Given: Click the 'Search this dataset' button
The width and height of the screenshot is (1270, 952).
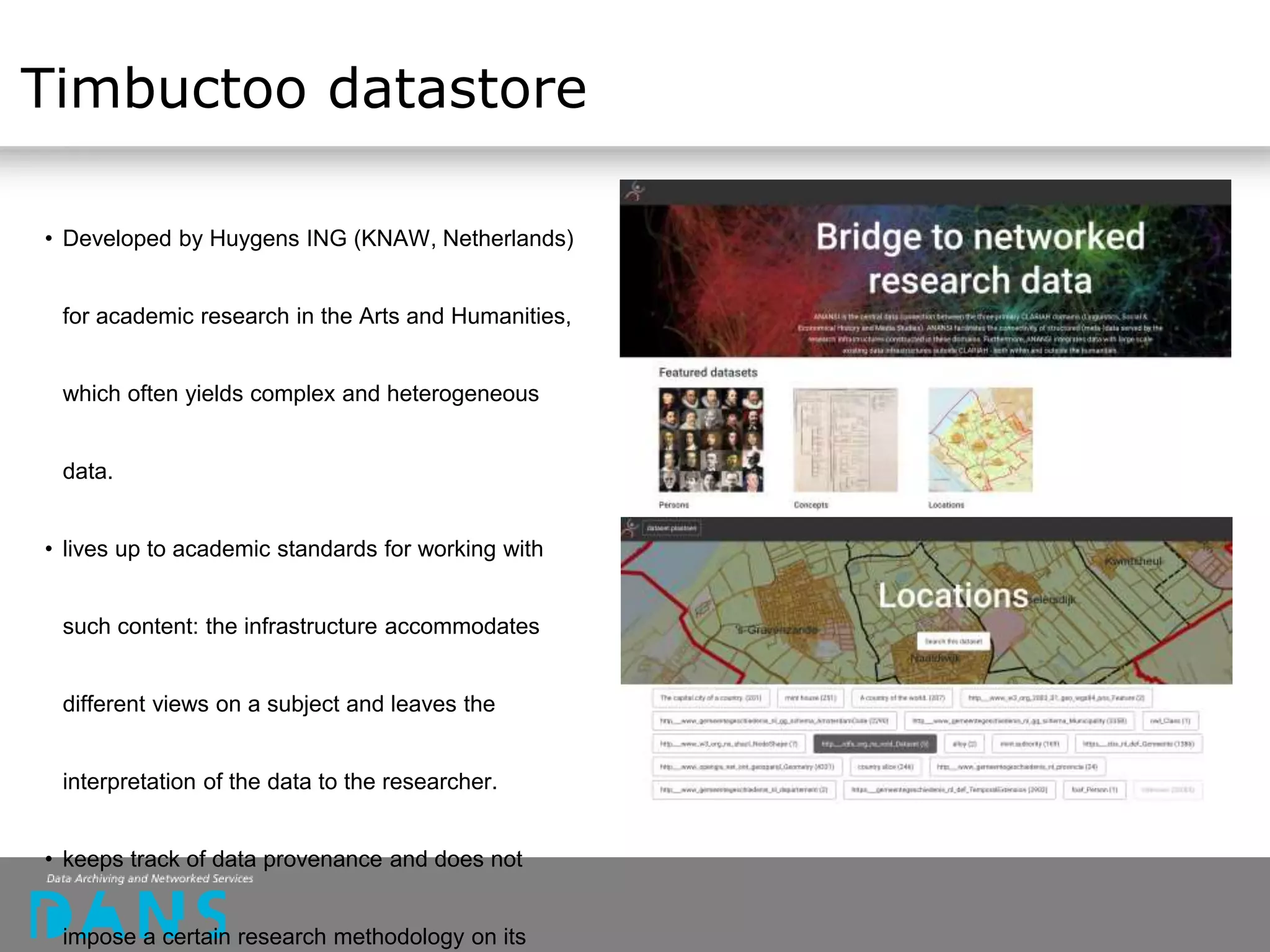Looking at the screenshot, I should coord(953,641).
